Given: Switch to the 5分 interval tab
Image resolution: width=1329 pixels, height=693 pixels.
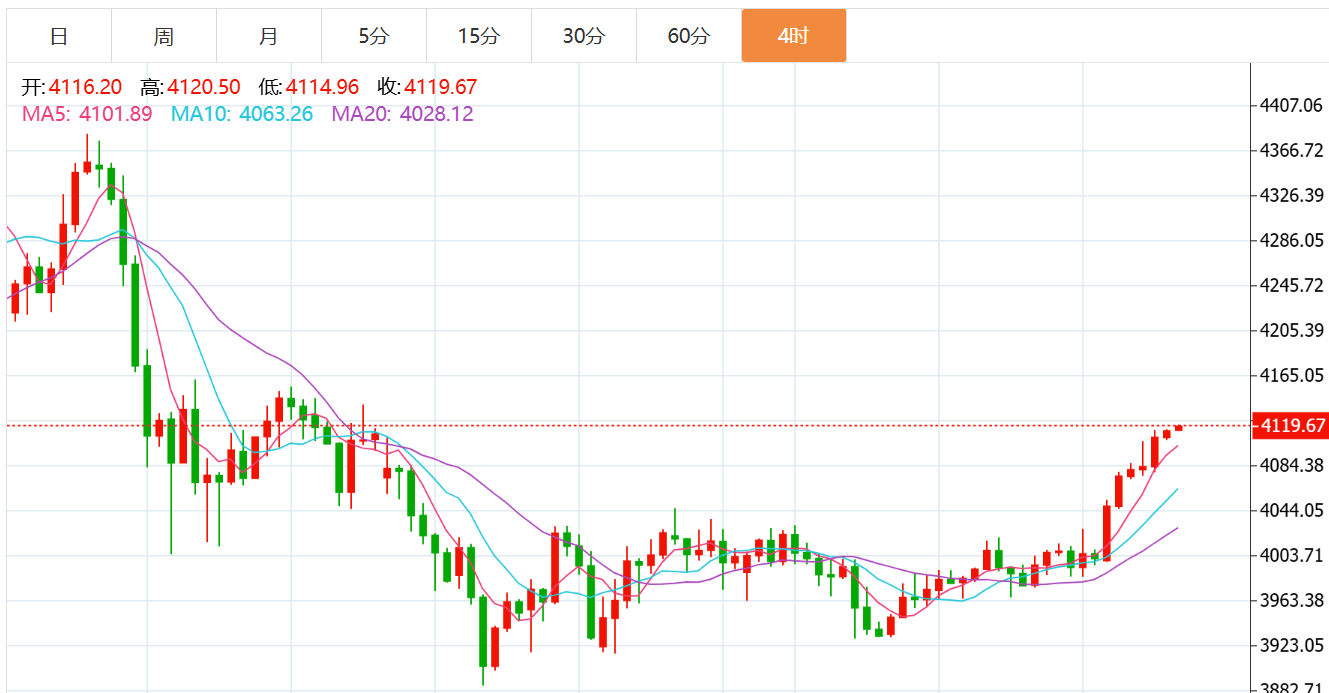Looking at the screenshot, I should click(374, 36).
